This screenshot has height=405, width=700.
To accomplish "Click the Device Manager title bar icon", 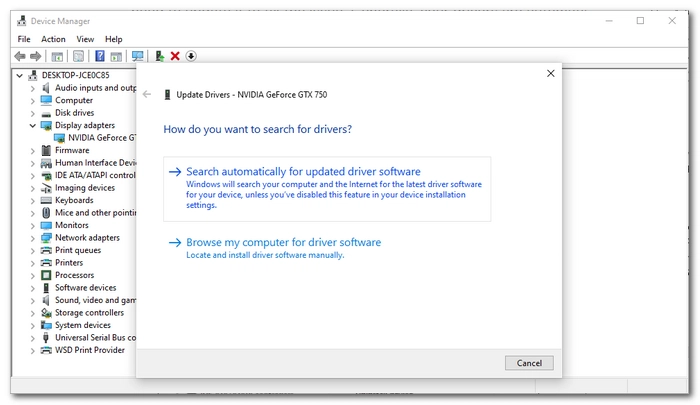I will coord(21,21).
